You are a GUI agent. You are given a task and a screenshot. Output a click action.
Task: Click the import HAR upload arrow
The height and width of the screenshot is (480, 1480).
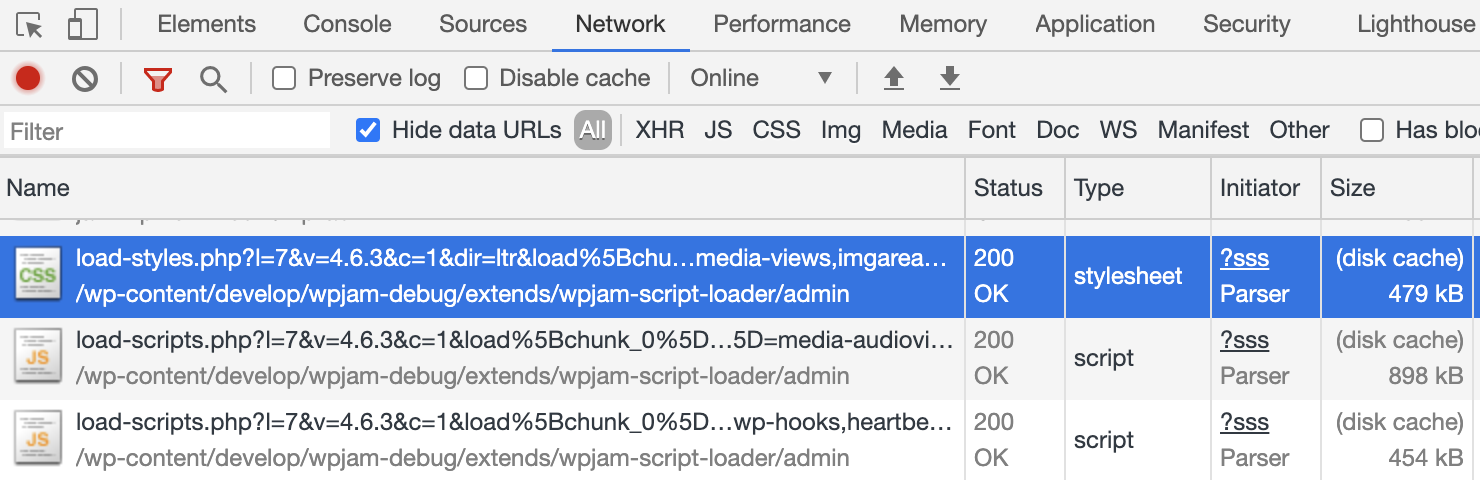pos(894,78)
